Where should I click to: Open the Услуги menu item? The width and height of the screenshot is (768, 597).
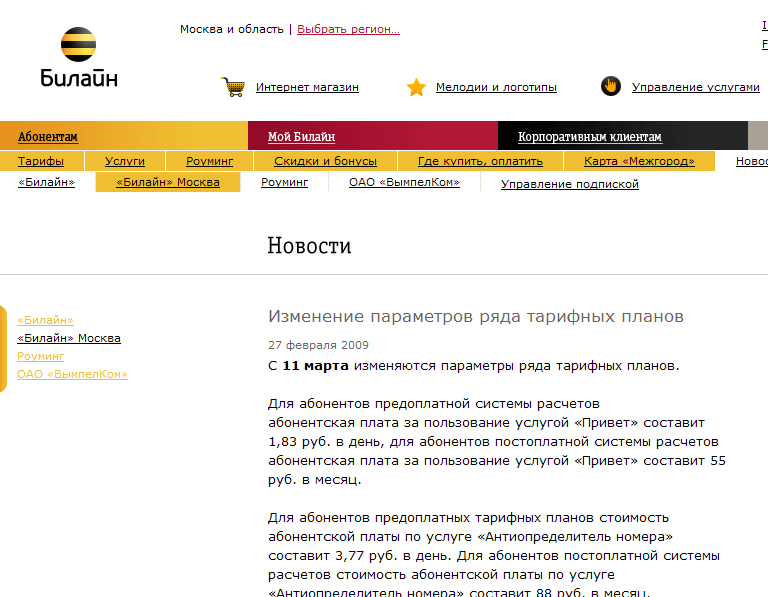pos(125,161)
